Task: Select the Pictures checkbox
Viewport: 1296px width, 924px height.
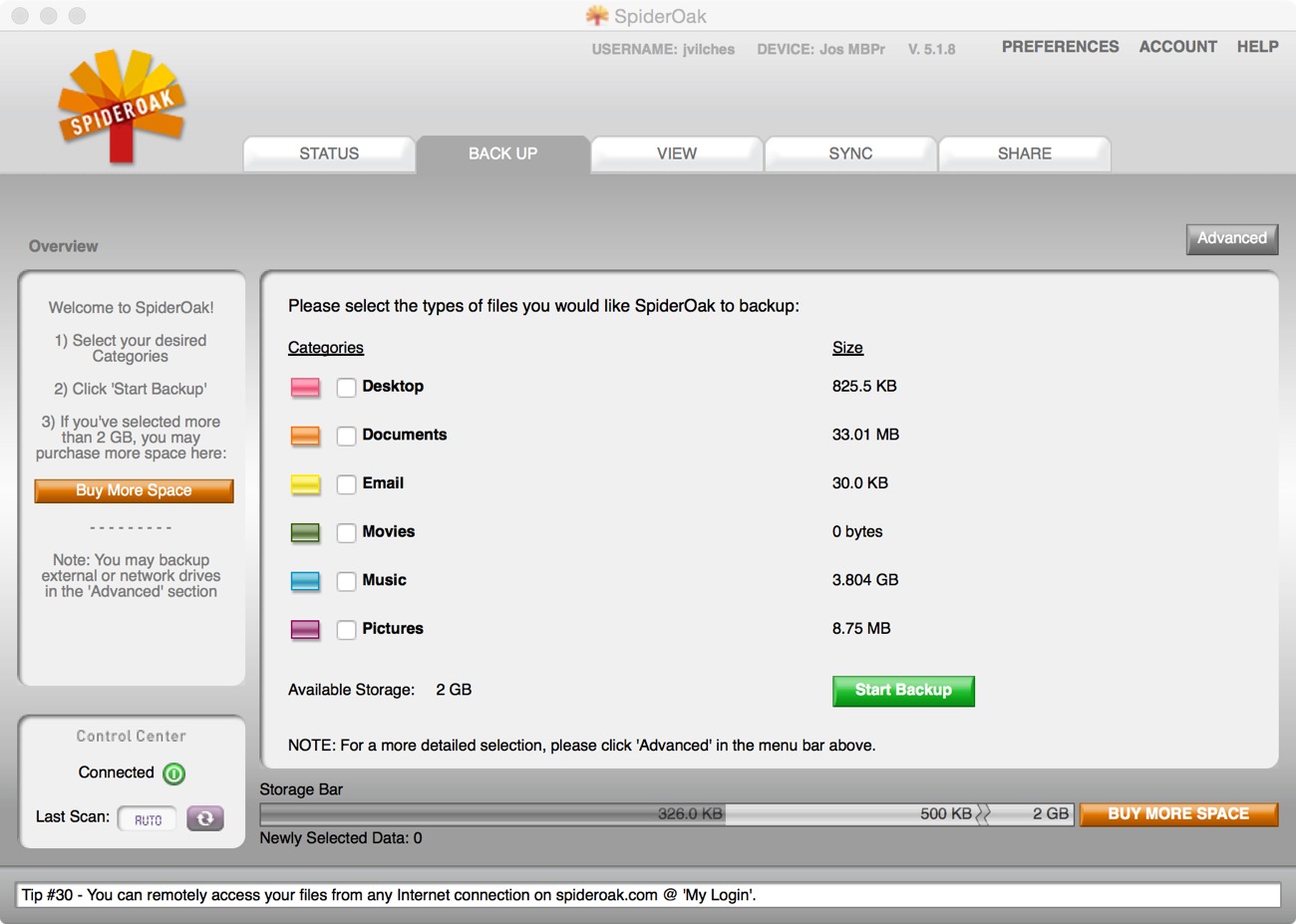Action: tap(346, 630)
